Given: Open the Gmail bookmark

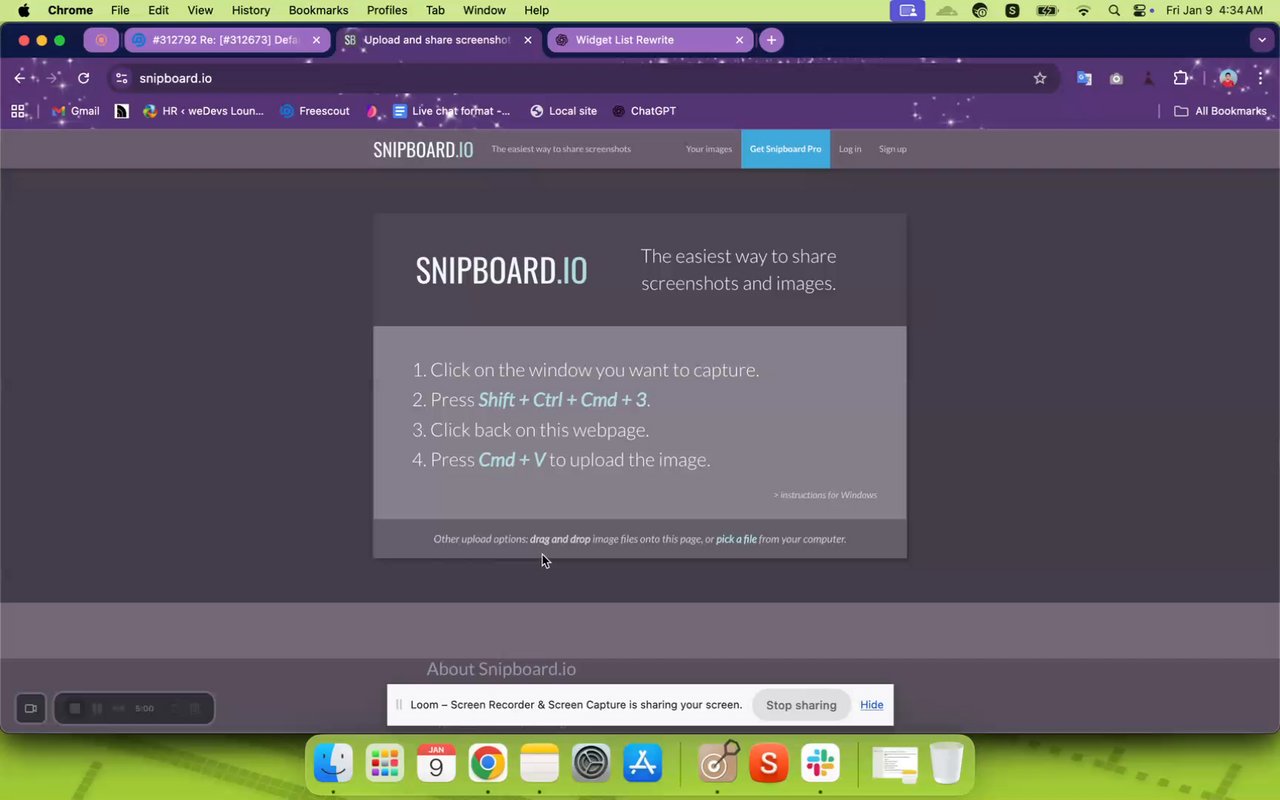Looking at the screenshot, I should pyautogui.click(x=76, y=111).
